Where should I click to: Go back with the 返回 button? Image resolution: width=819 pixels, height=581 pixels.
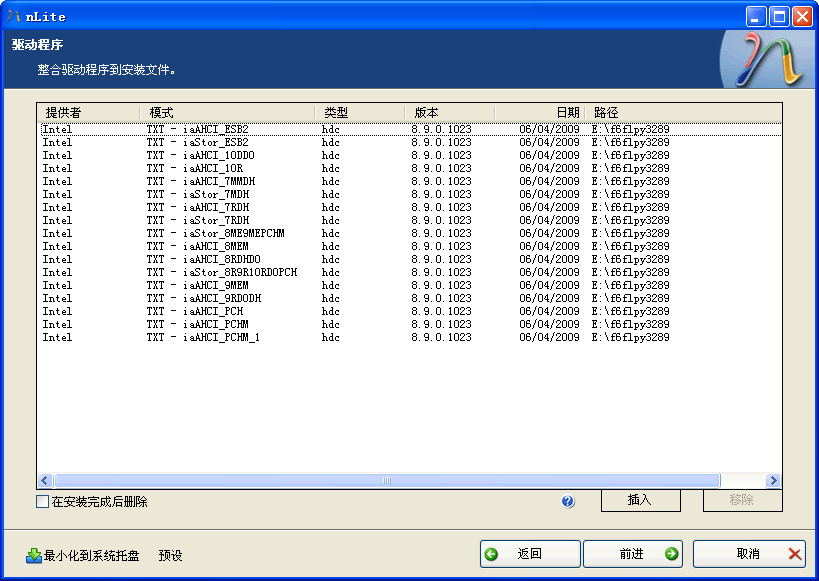pos(530,554)
